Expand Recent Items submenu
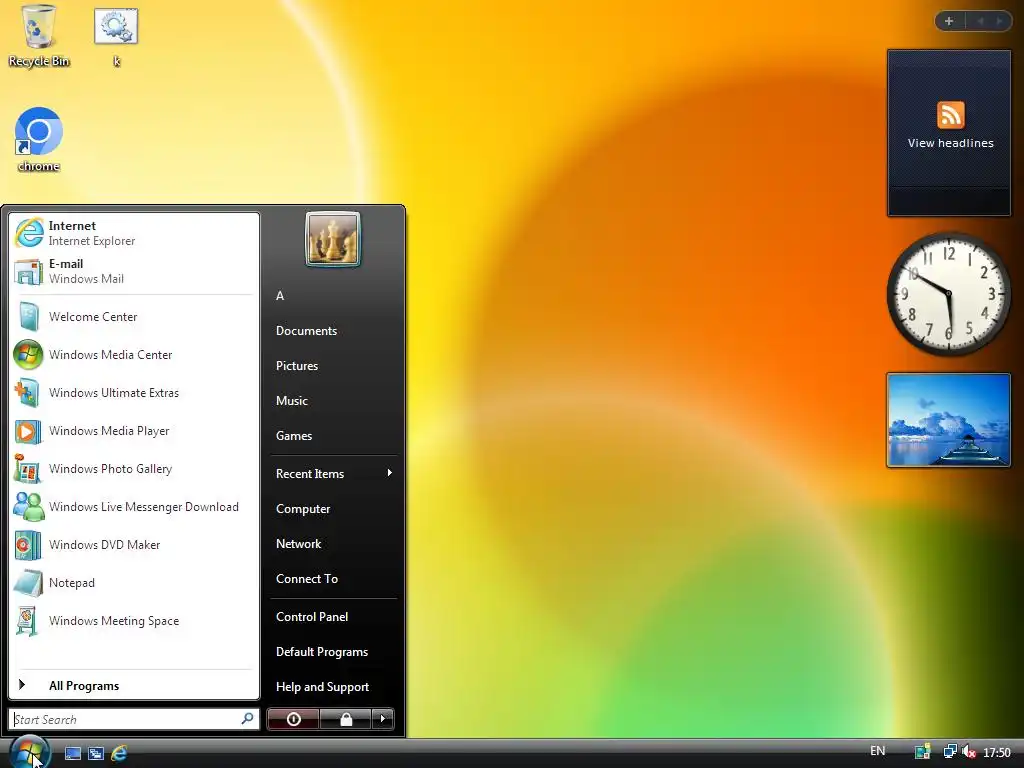The height and width of the screenshot is (768, 1024). (333, 473)
